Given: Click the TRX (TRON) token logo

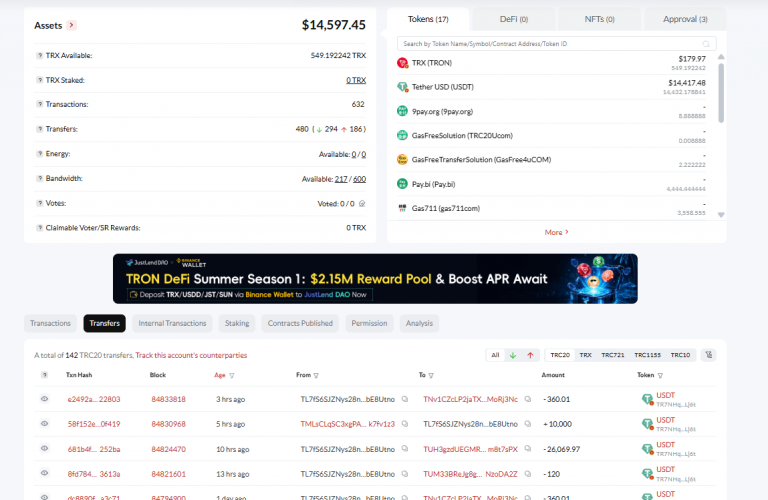Looking at the screenshot, I should (x=402, y=63).
